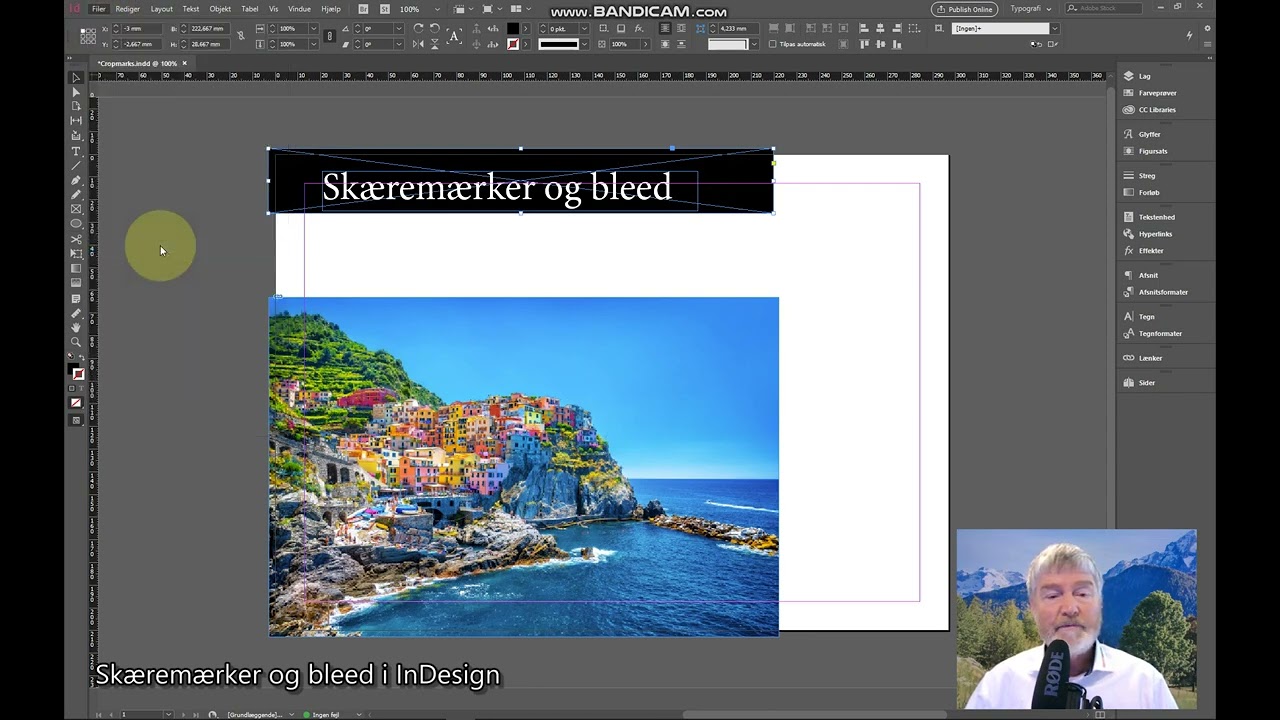Screen dimensions: 1280x720
Task: Toggle the width-height constrain link icon
Action: [x=240, y=36]
